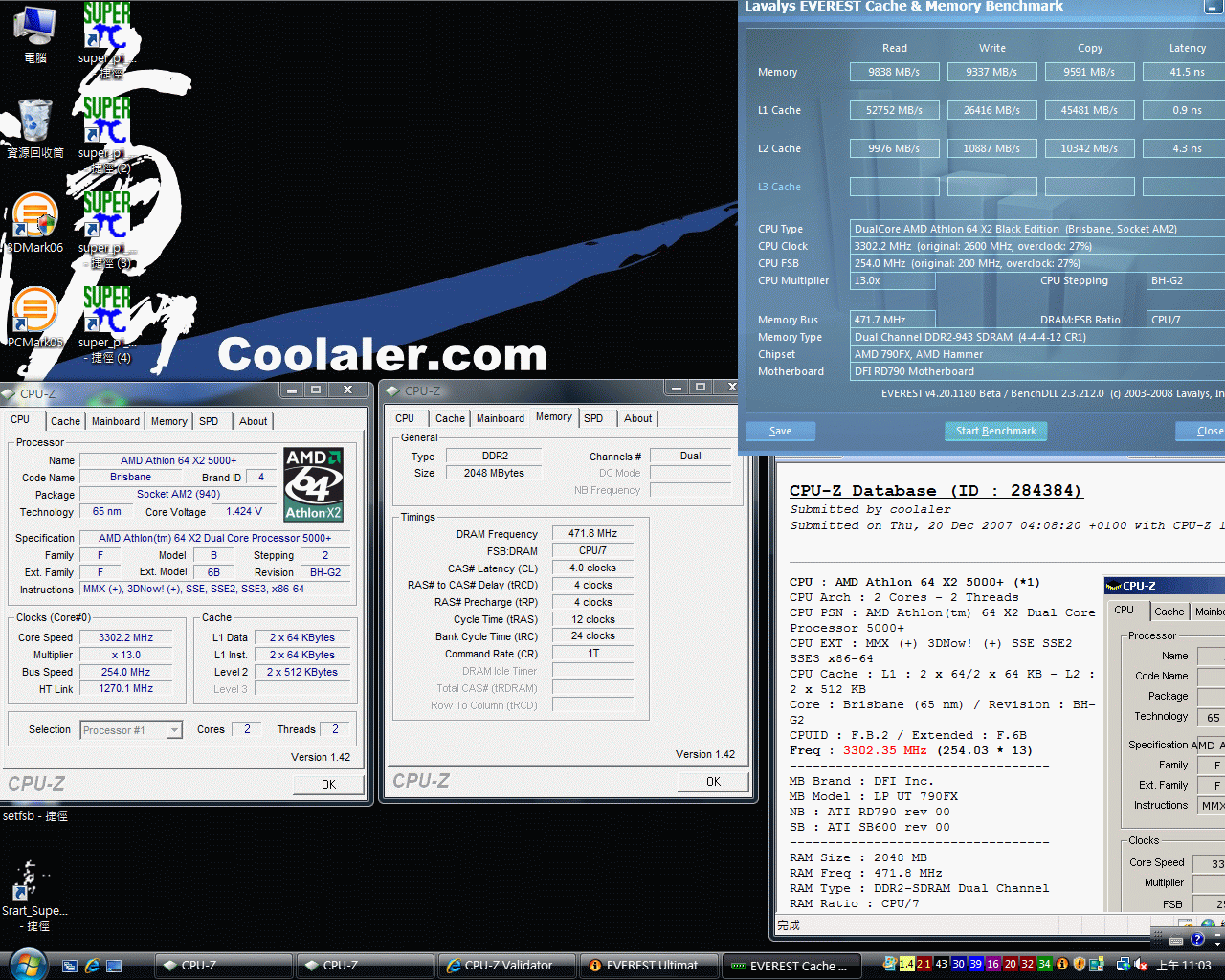This screenshot has height=980, width=1225.
Task: Click the CAS# Latency 4.0 clocks value
Action: pos(592,568)
